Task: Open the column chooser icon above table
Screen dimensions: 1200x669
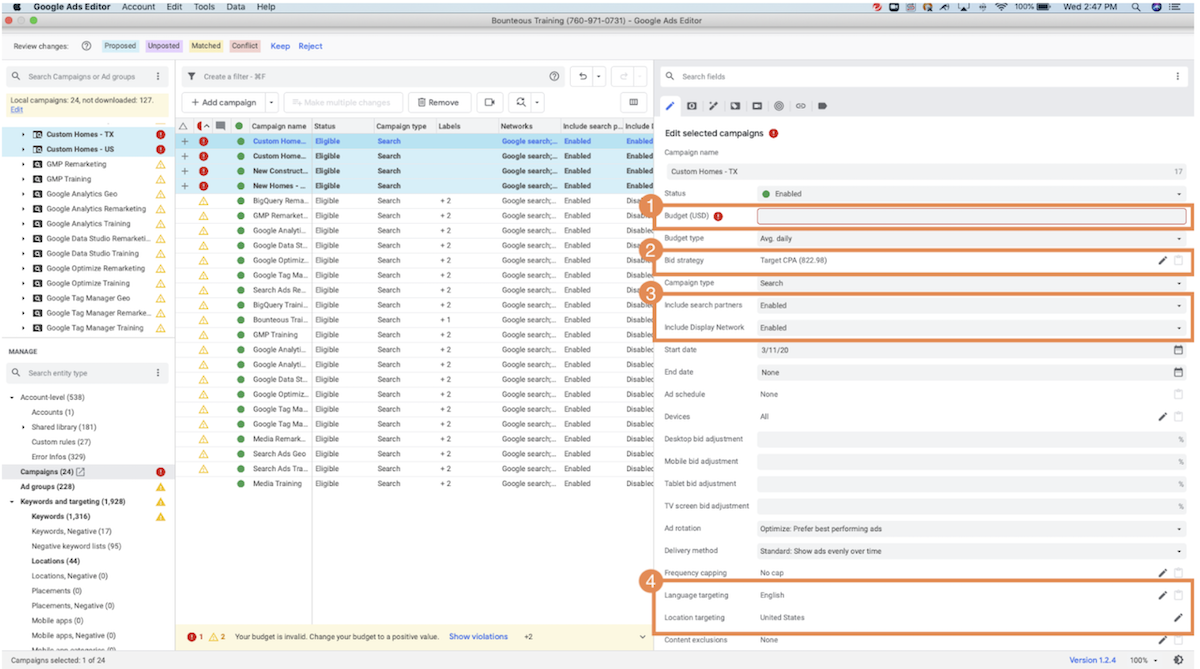Action: pyautogui.click(x=633, y=102)
